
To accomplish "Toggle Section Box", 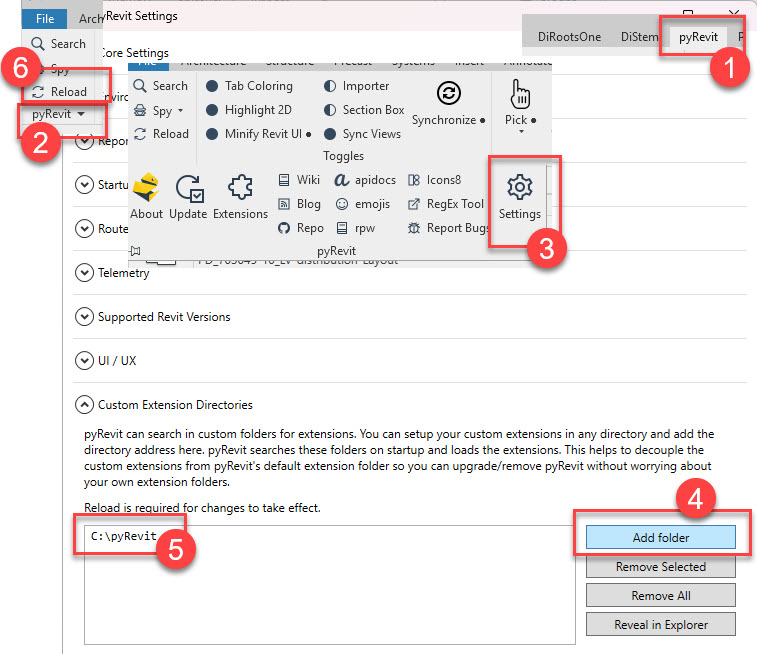I will (x=364, y=110).
